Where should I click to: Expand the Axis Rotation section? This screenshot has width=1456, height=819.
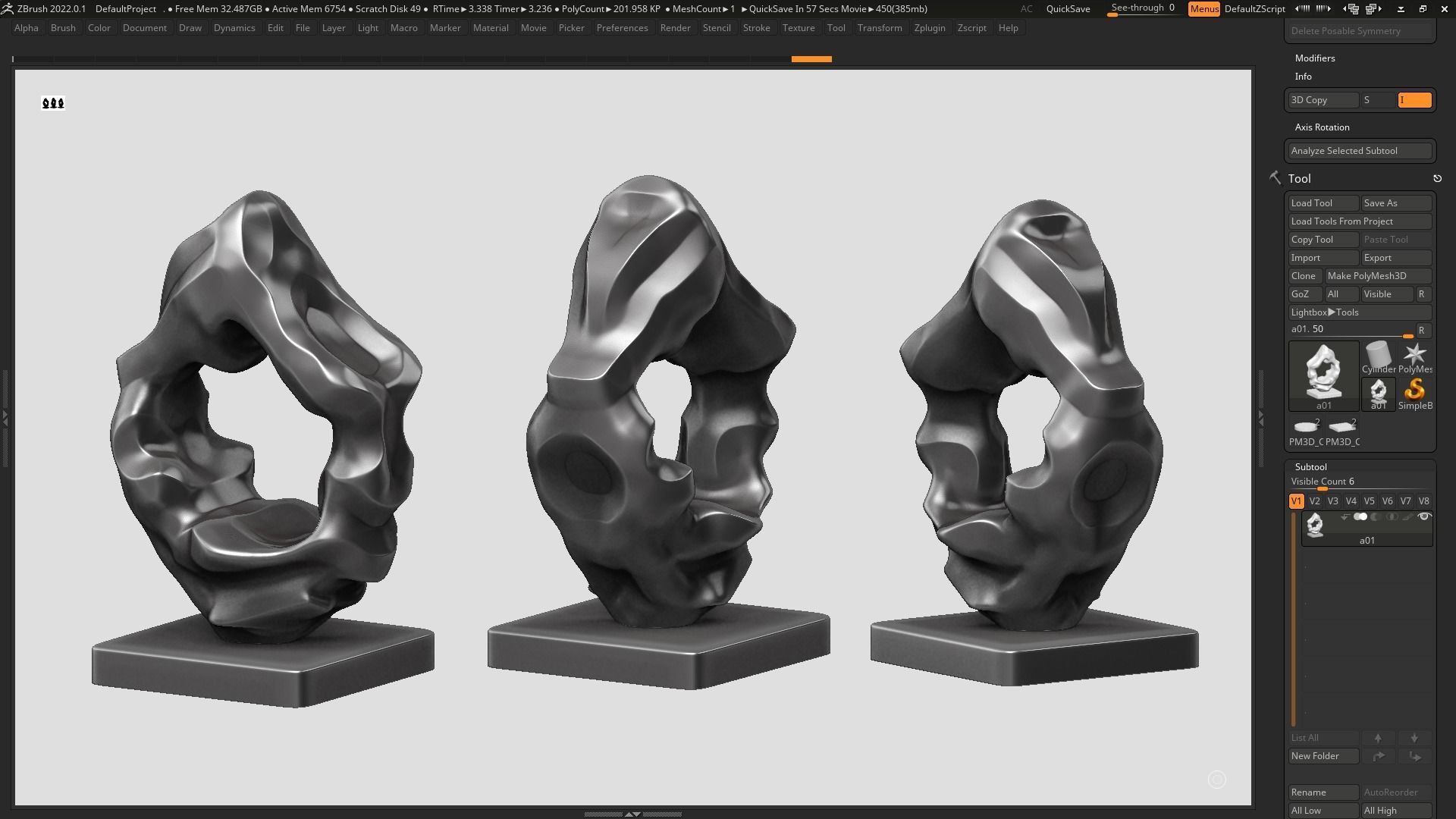tap(1322, 127)
